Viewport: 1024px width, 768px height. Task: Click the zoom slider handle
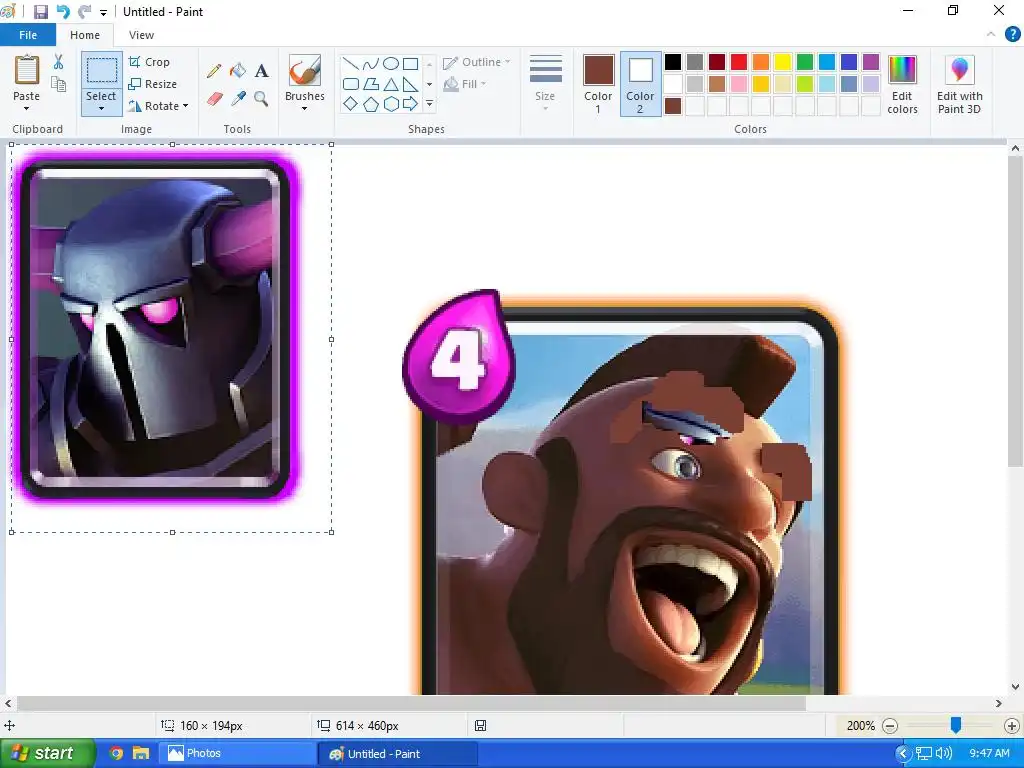[x=955, y=725]
